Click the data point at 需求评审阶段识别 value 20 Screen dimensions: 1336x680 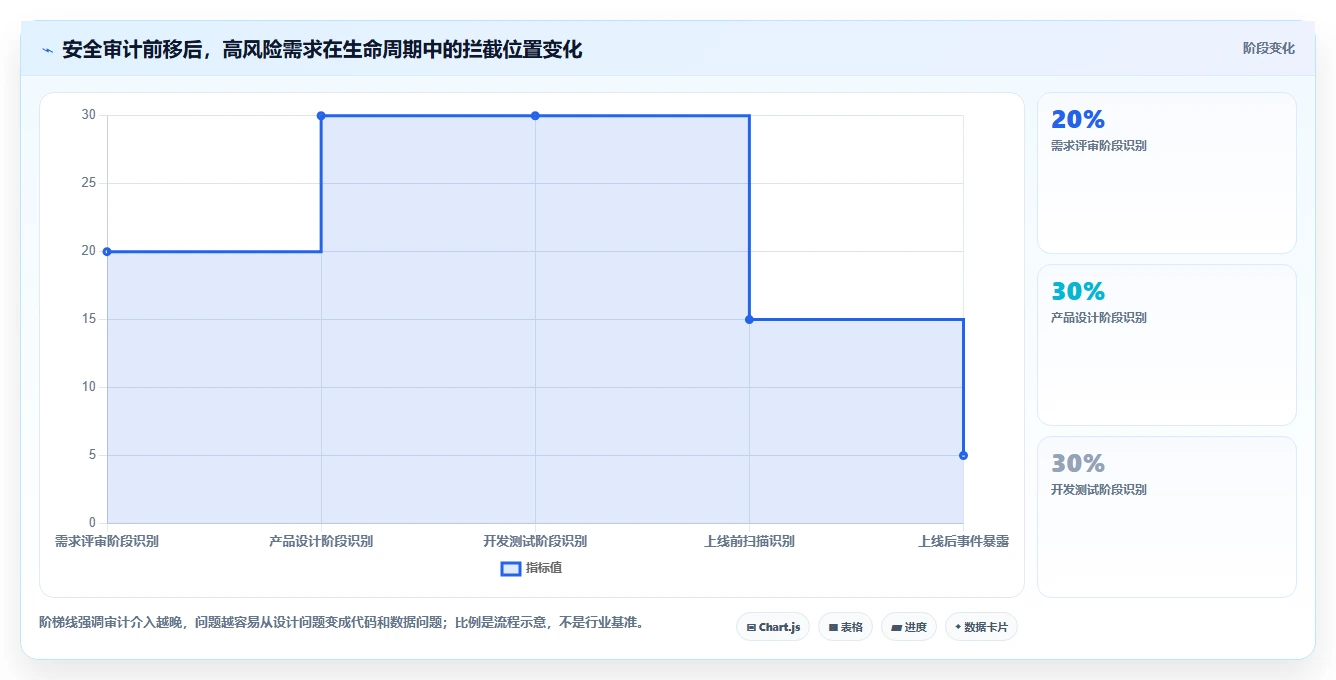pyautogui.click(x=107, y=251)
